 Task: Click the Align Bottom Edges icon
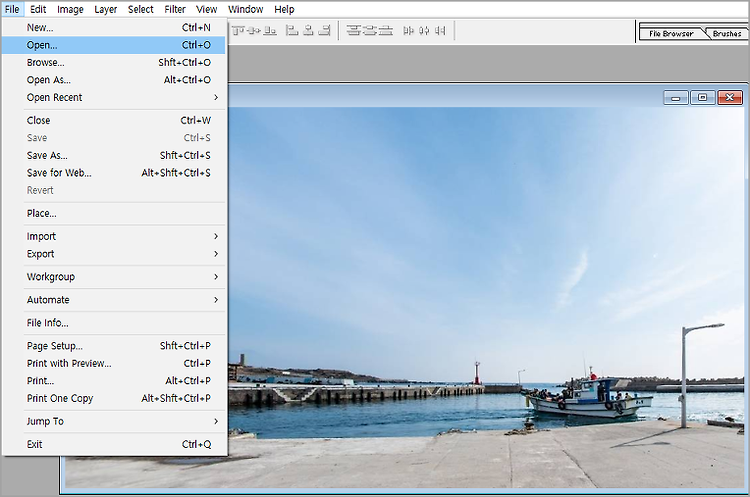(x=270, y=31)
